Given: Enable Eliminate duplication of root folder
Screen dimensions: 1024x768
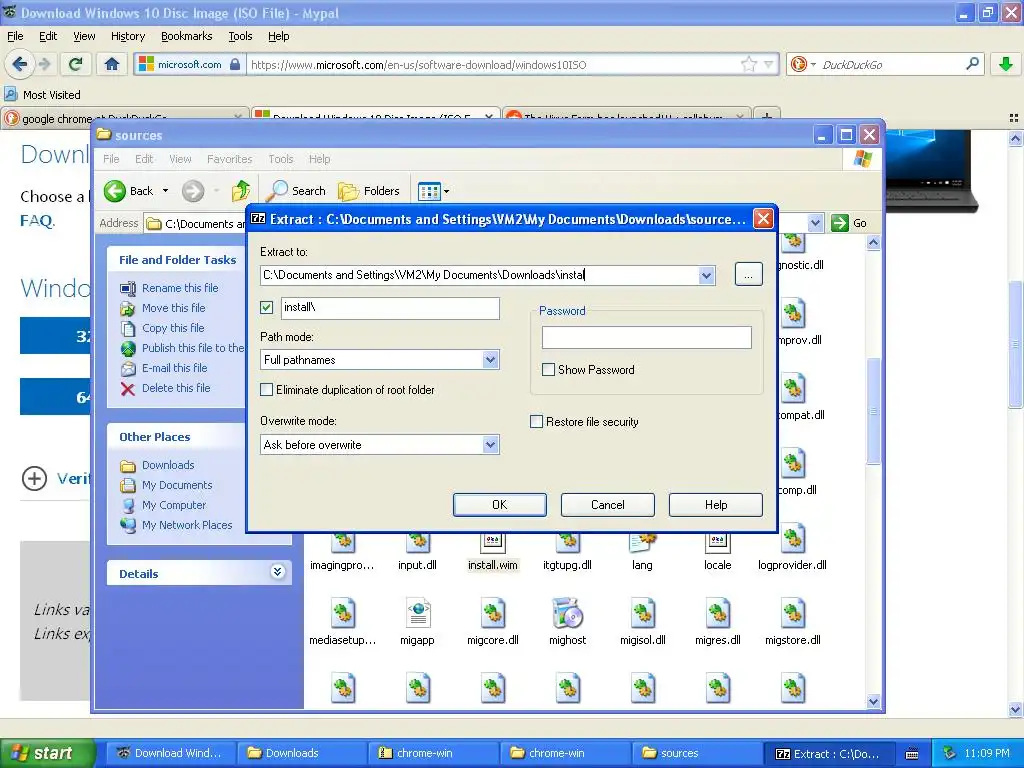Looking at the screenshot, I should pyautogui.click(x=266, y=390).
